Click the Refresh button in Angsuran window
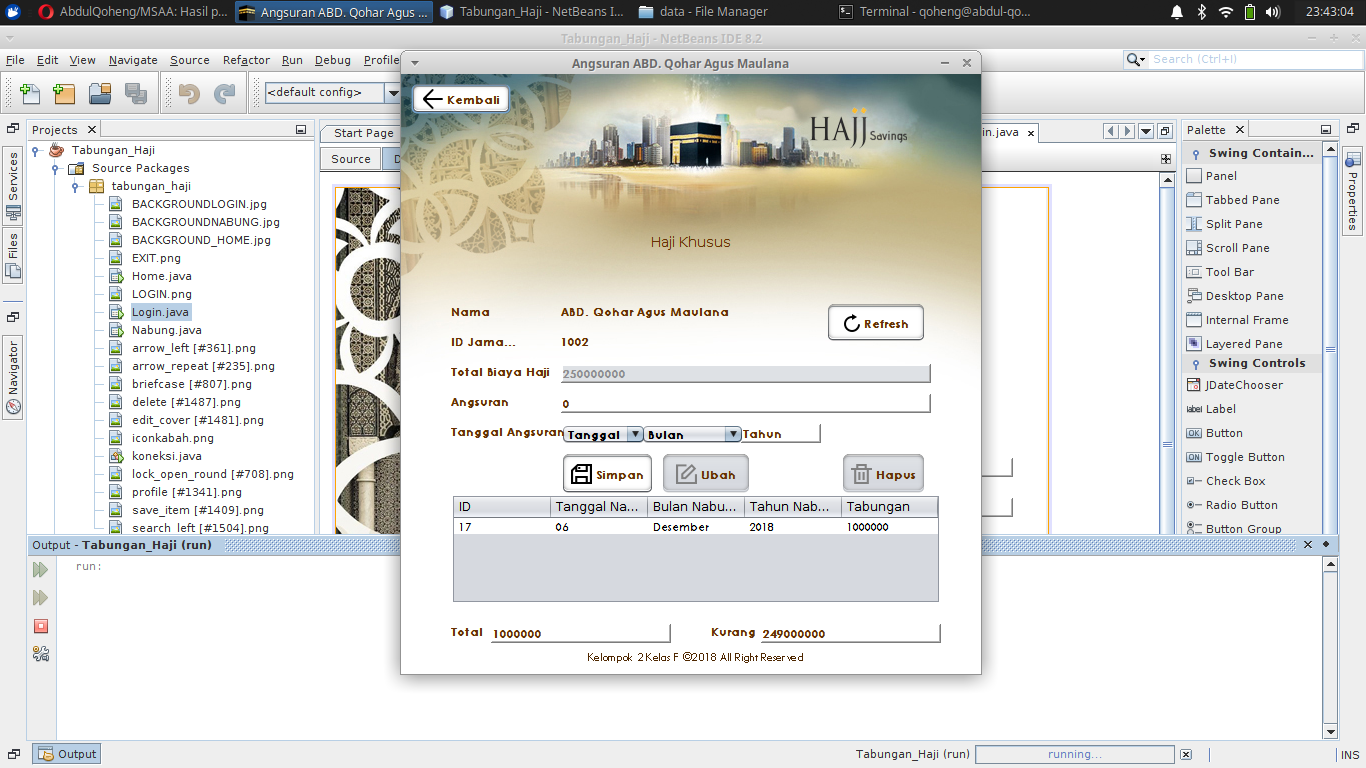This screenshot has height=768, width=1366. (x=876, y=323)
